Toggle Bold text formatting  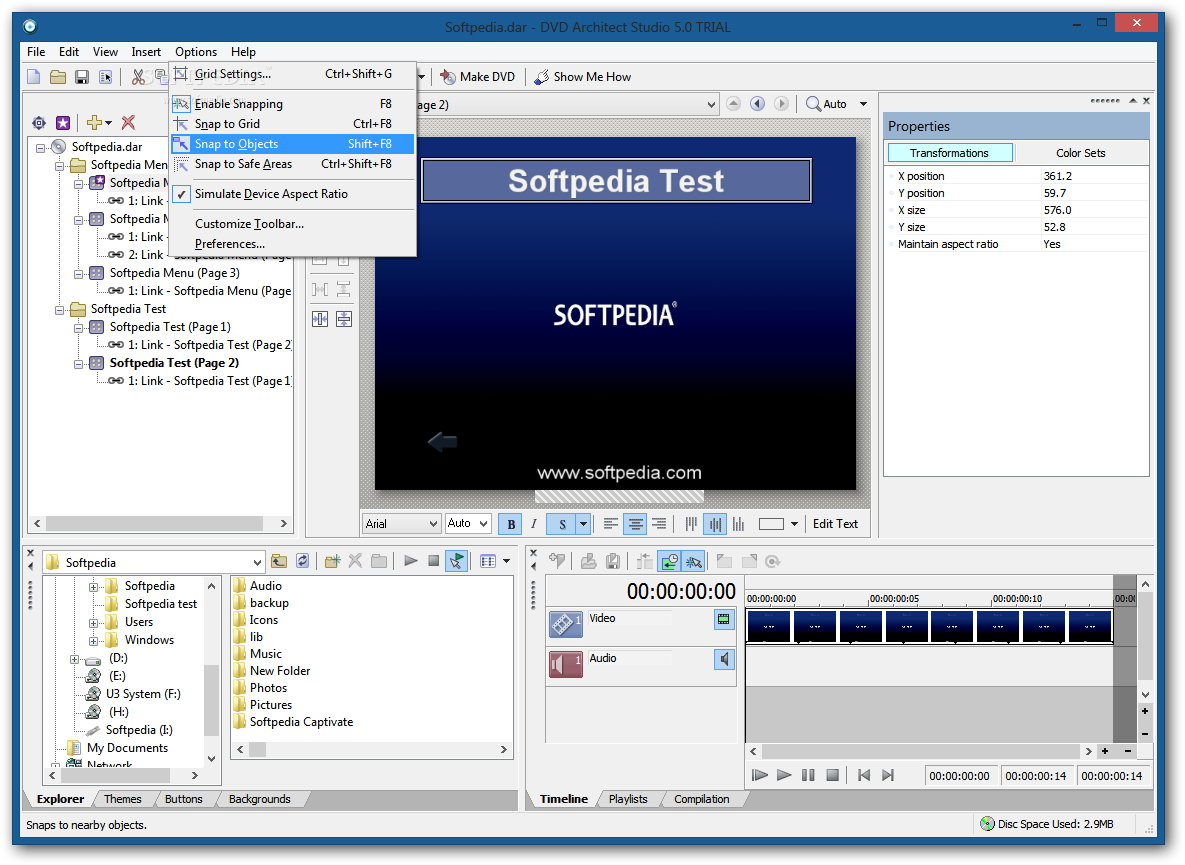[x=512, y=524]
